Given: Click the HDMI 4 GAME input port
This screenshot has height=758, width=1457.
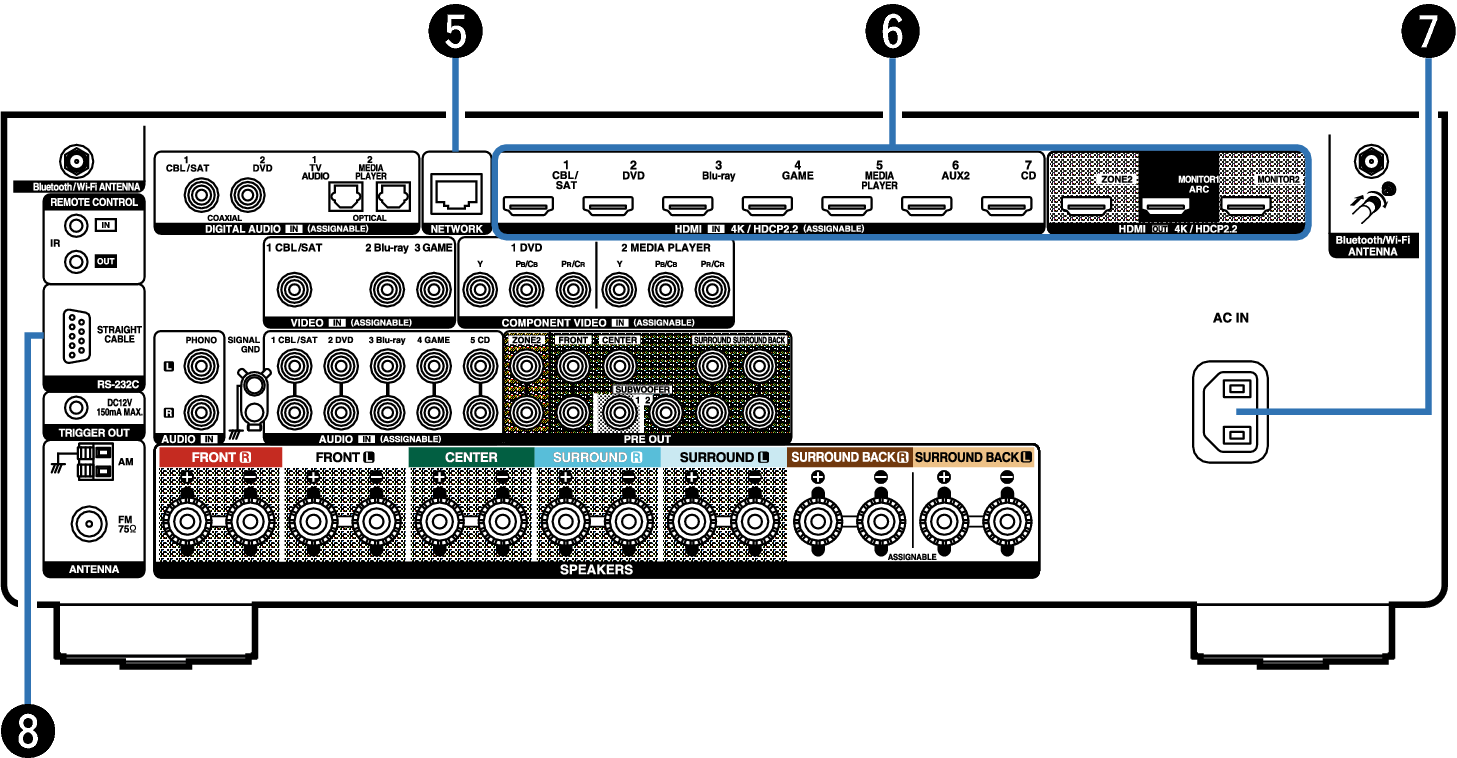Looking at the screenshot, I should point(767,208).
